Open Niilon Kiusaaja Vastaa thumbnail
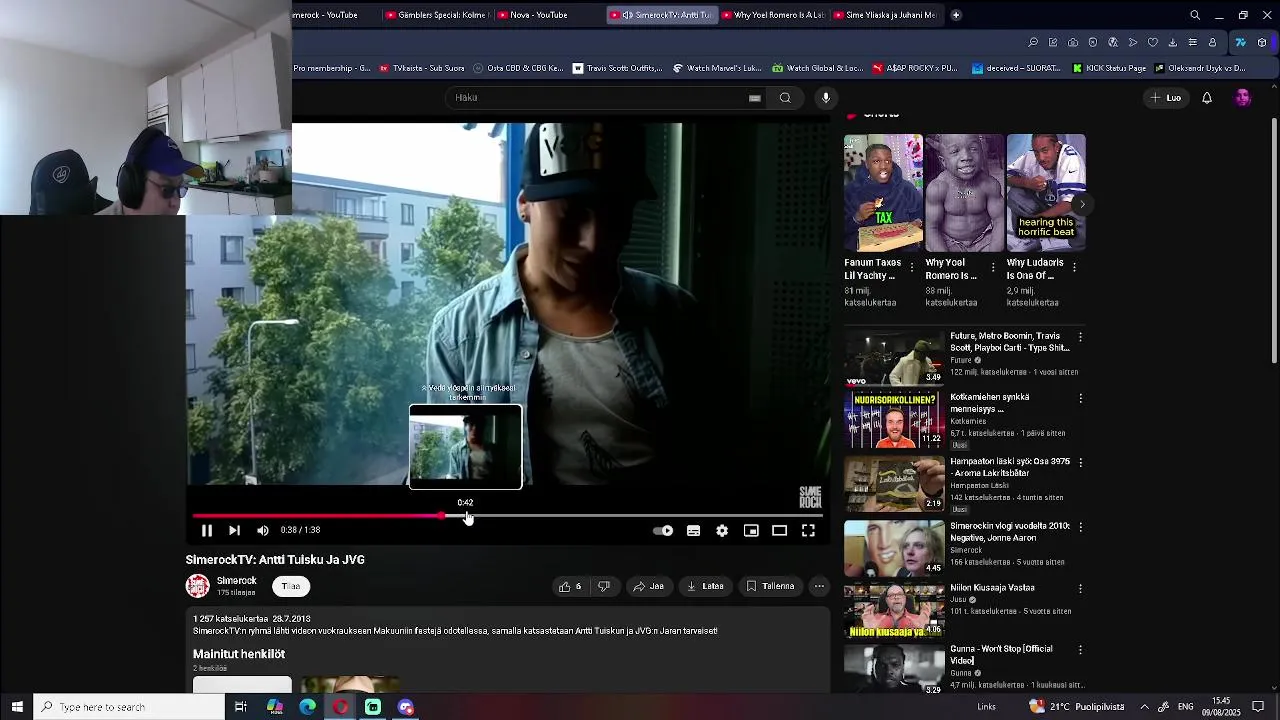This screenshot has width=1280, height=720. 894,610
